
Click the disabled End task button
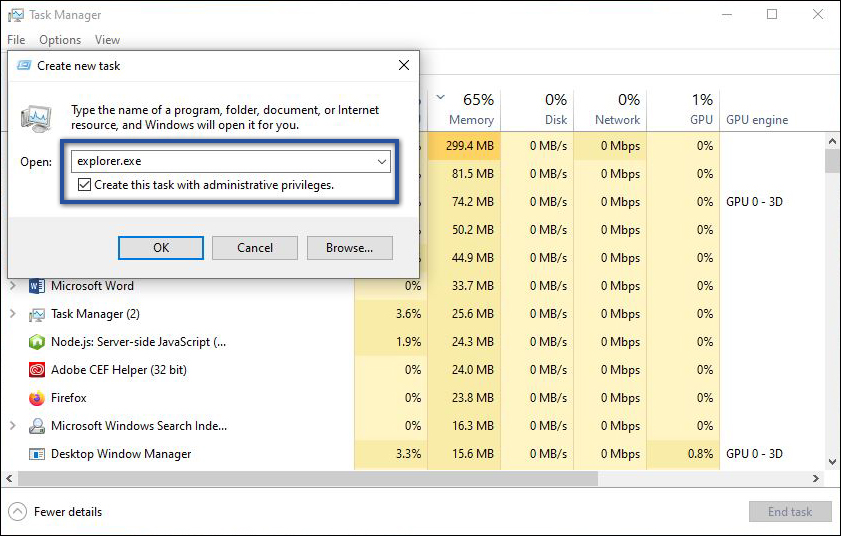[x=790, y=512]
